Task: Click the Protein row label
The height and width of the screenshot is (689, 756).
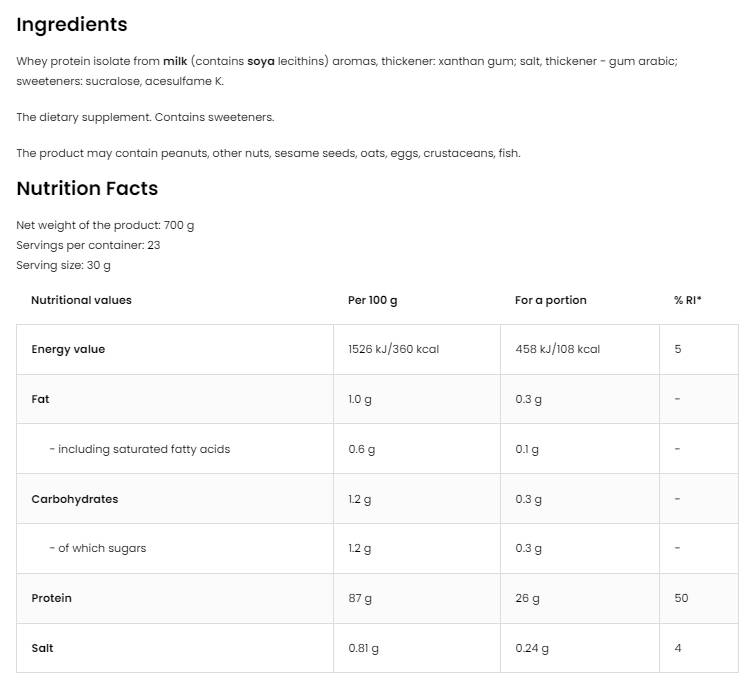Action: click(x=51, y=598)
